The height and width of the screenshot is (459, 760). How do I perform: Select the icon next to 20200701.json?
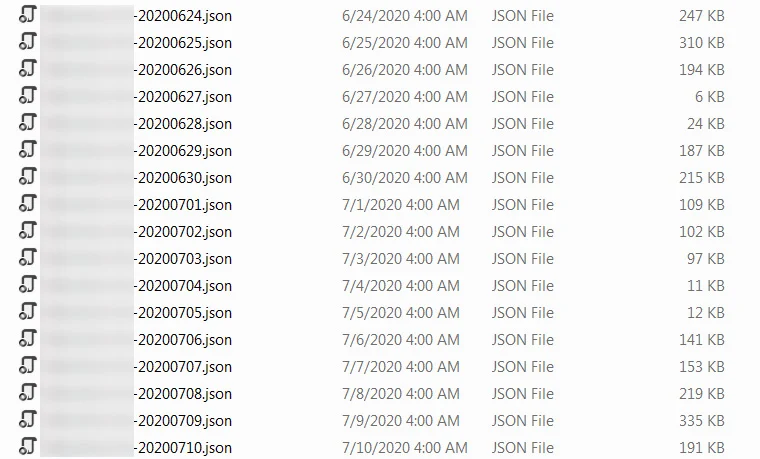click(x=28, y=203)
